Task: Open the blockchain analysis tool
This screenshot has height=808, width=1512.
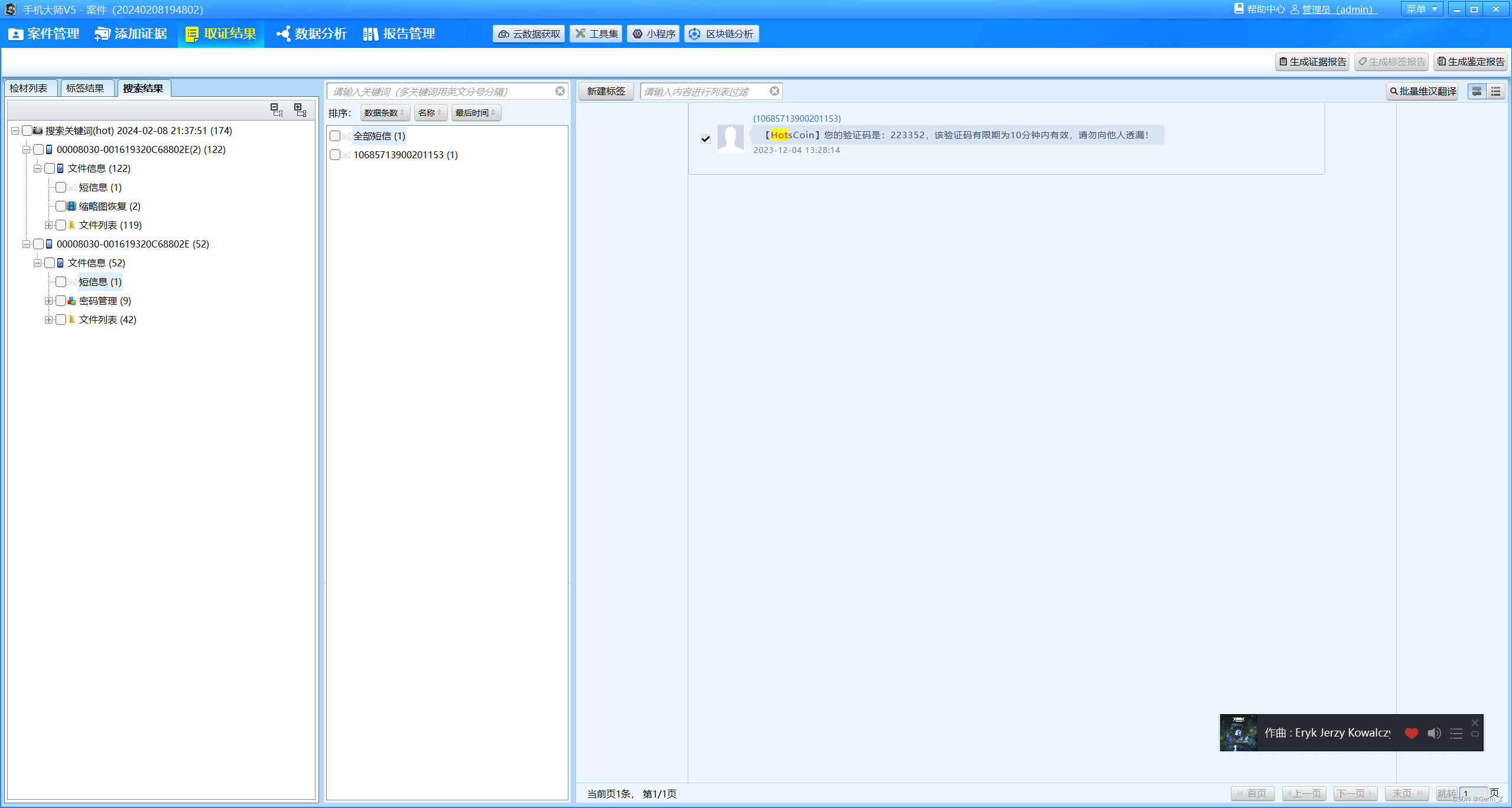Action: [721, 34]
